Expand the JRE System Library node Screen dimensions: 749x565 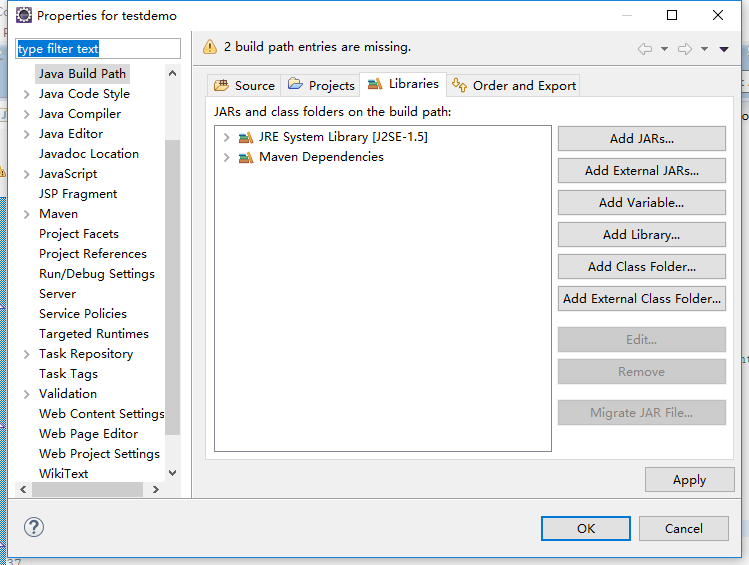click(x=226, y=138)
